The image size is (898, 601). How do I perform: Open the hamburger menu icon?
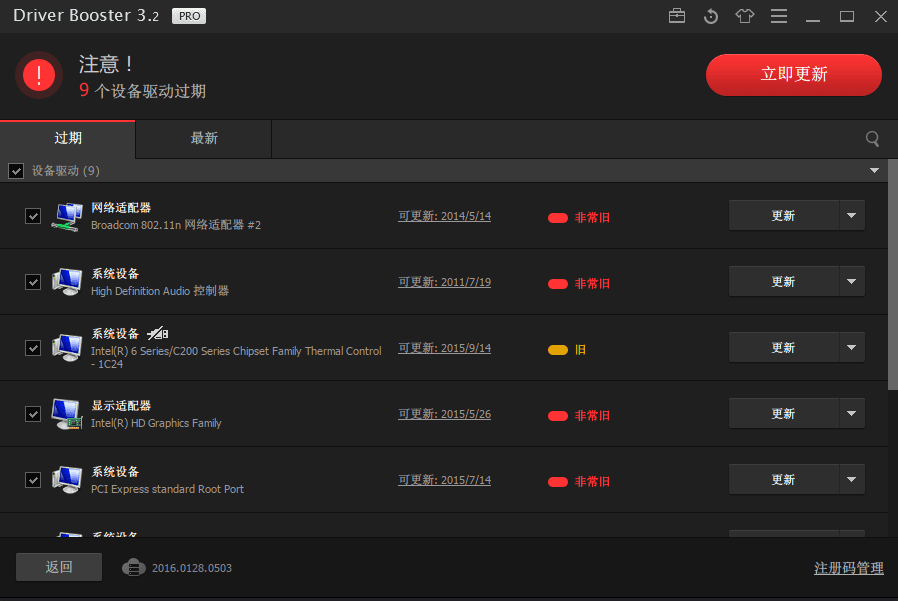click(x=779, y=16)
